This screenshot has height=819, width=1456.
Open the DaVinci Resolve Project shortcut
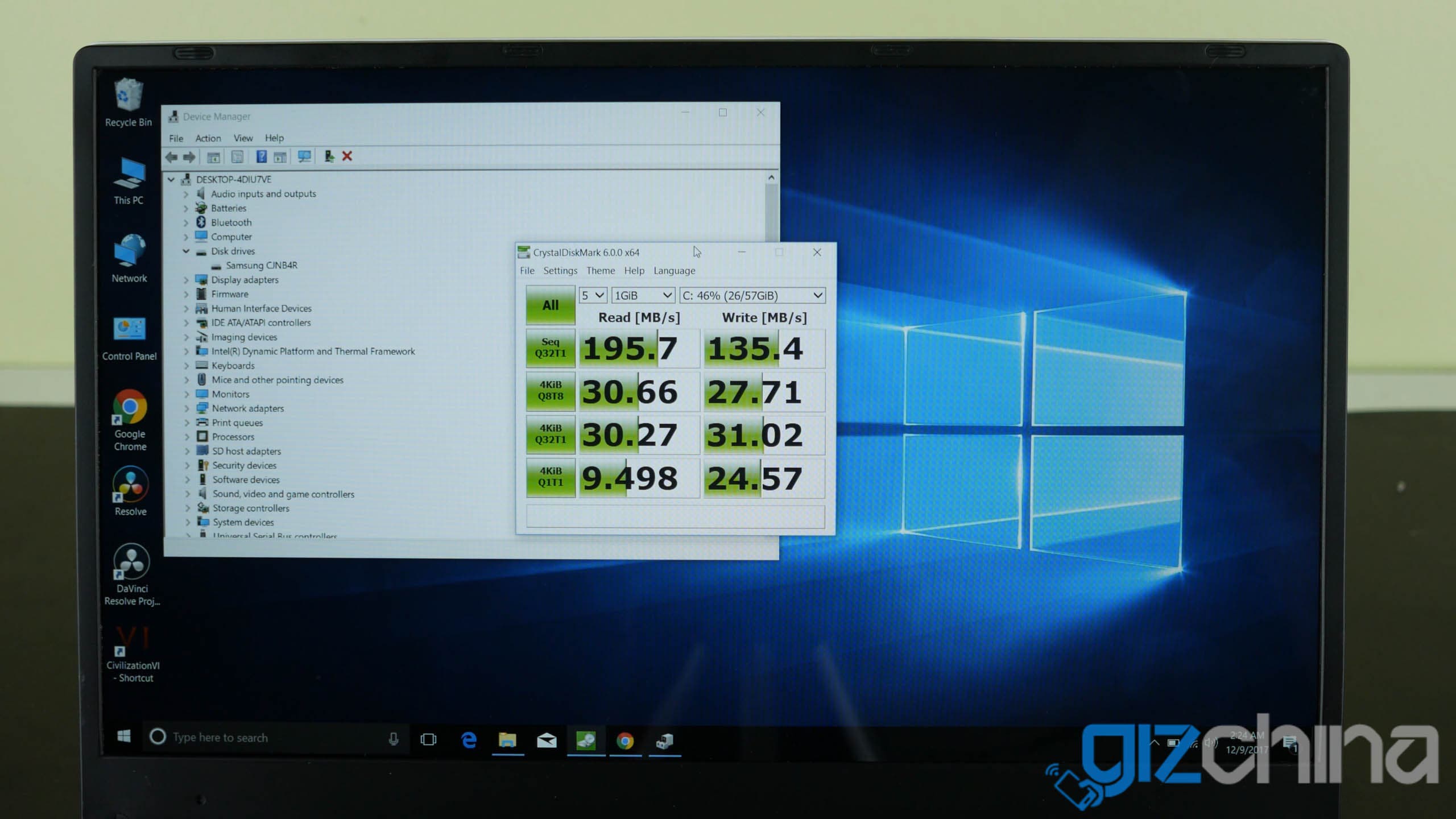132,574
